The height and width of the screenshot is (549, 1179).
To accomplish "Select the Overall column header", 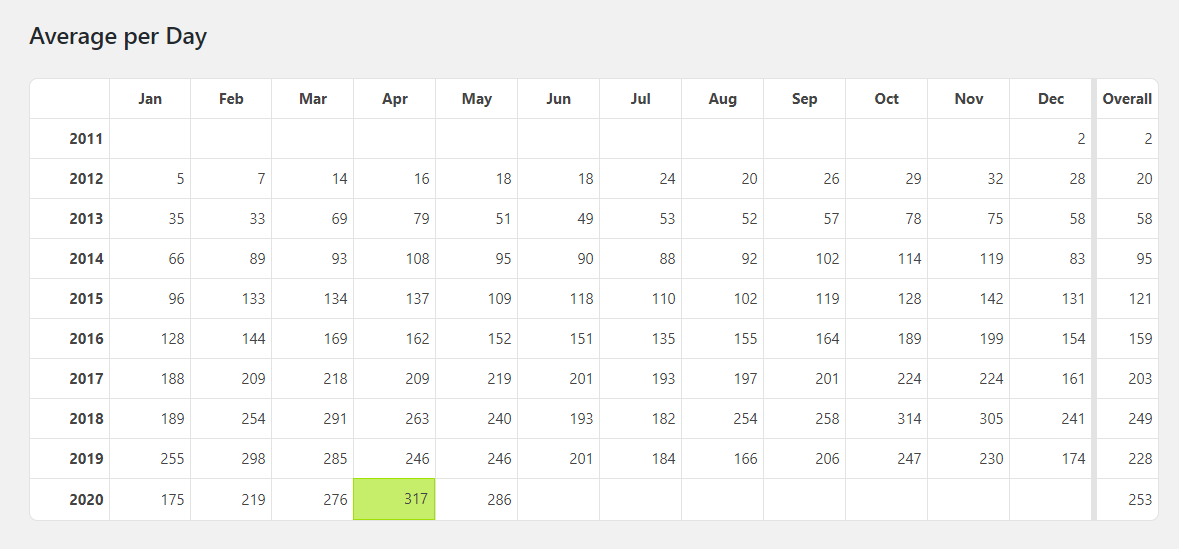I will click(x=1126, y=99).
